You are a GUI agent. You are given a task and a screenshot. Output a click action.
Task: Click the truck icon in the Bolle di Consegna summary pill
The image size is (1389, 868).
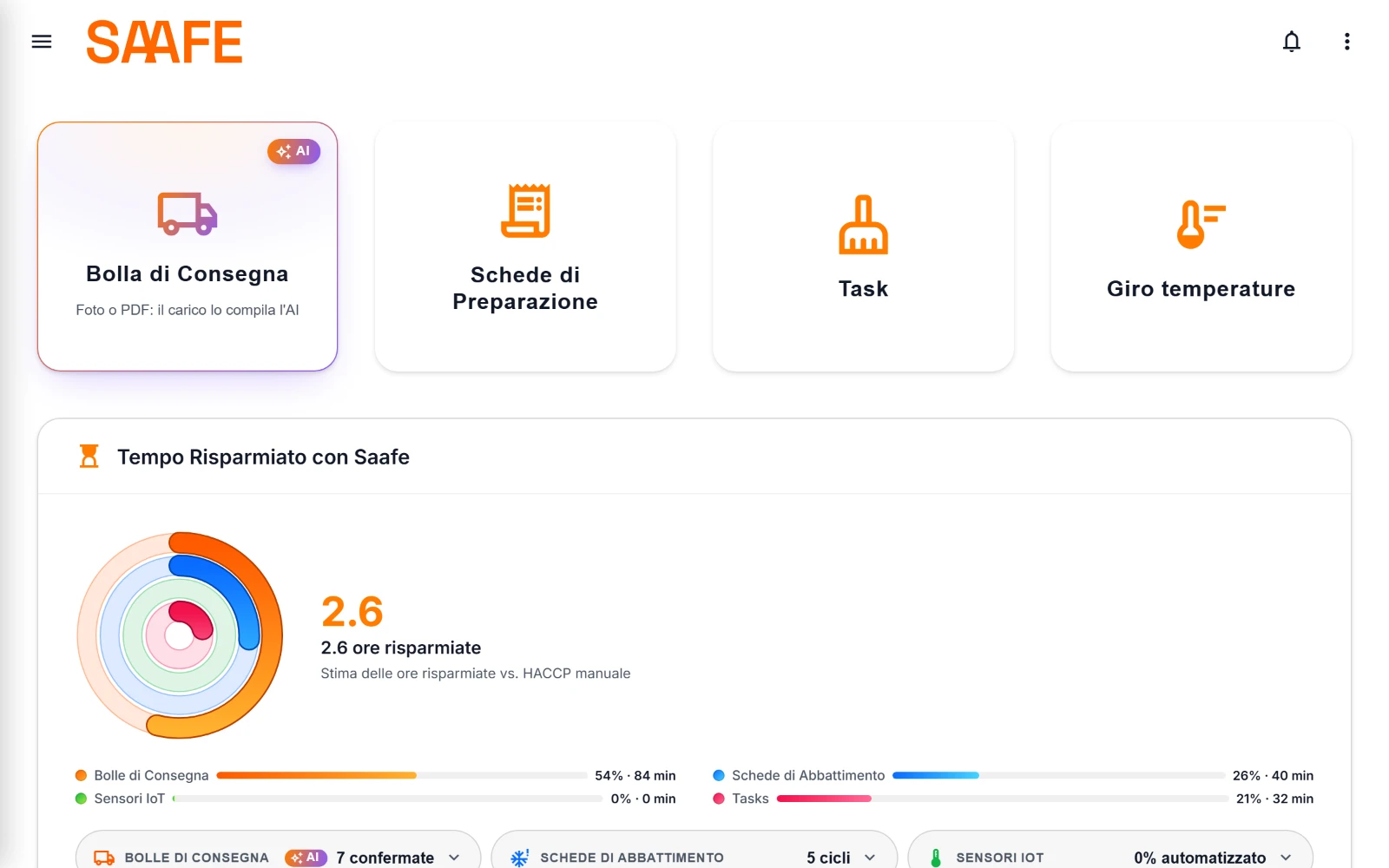coord(104,858)
